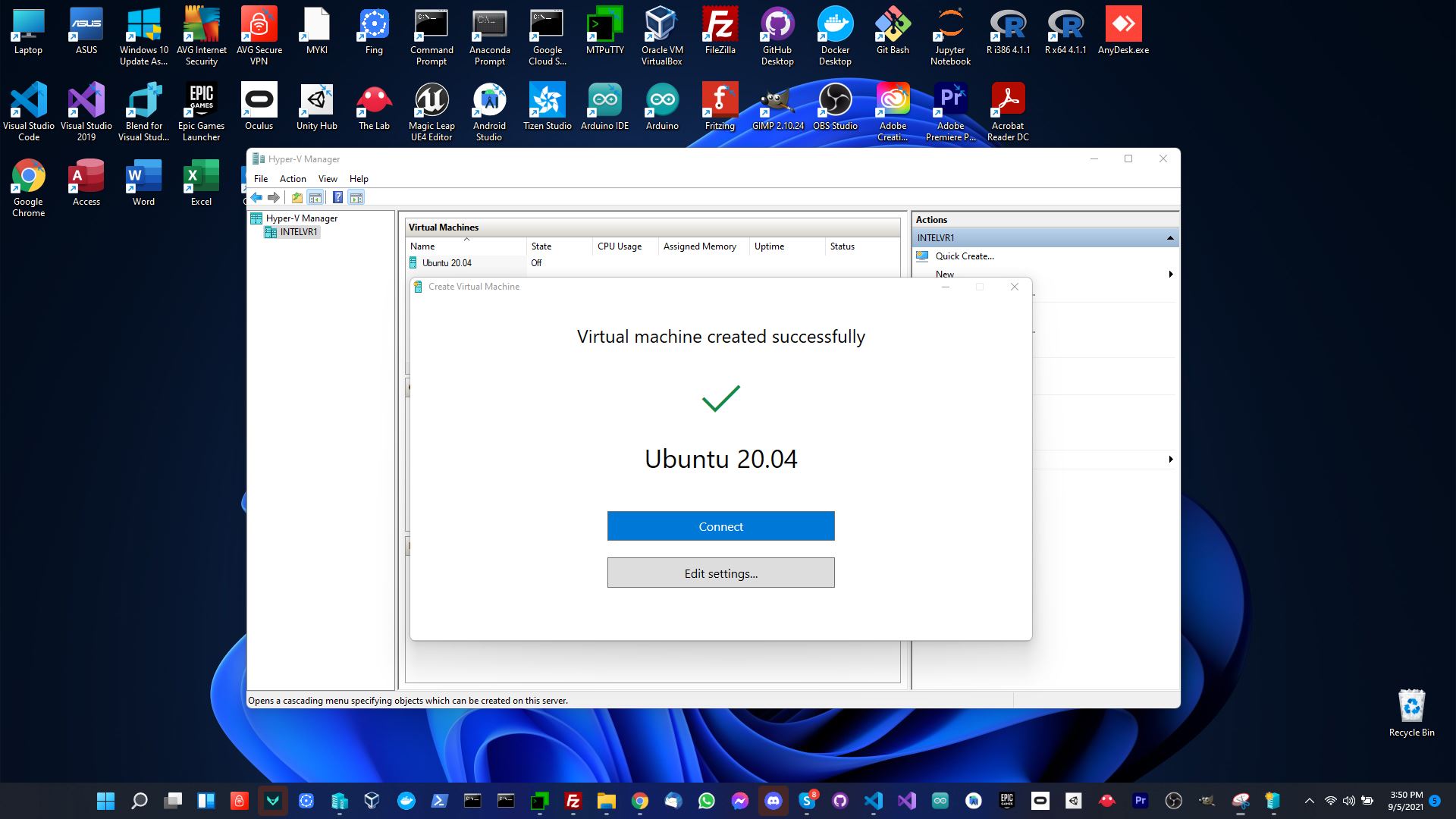Open Acrobat Reader DC desktop icon

click(1008, 111)
